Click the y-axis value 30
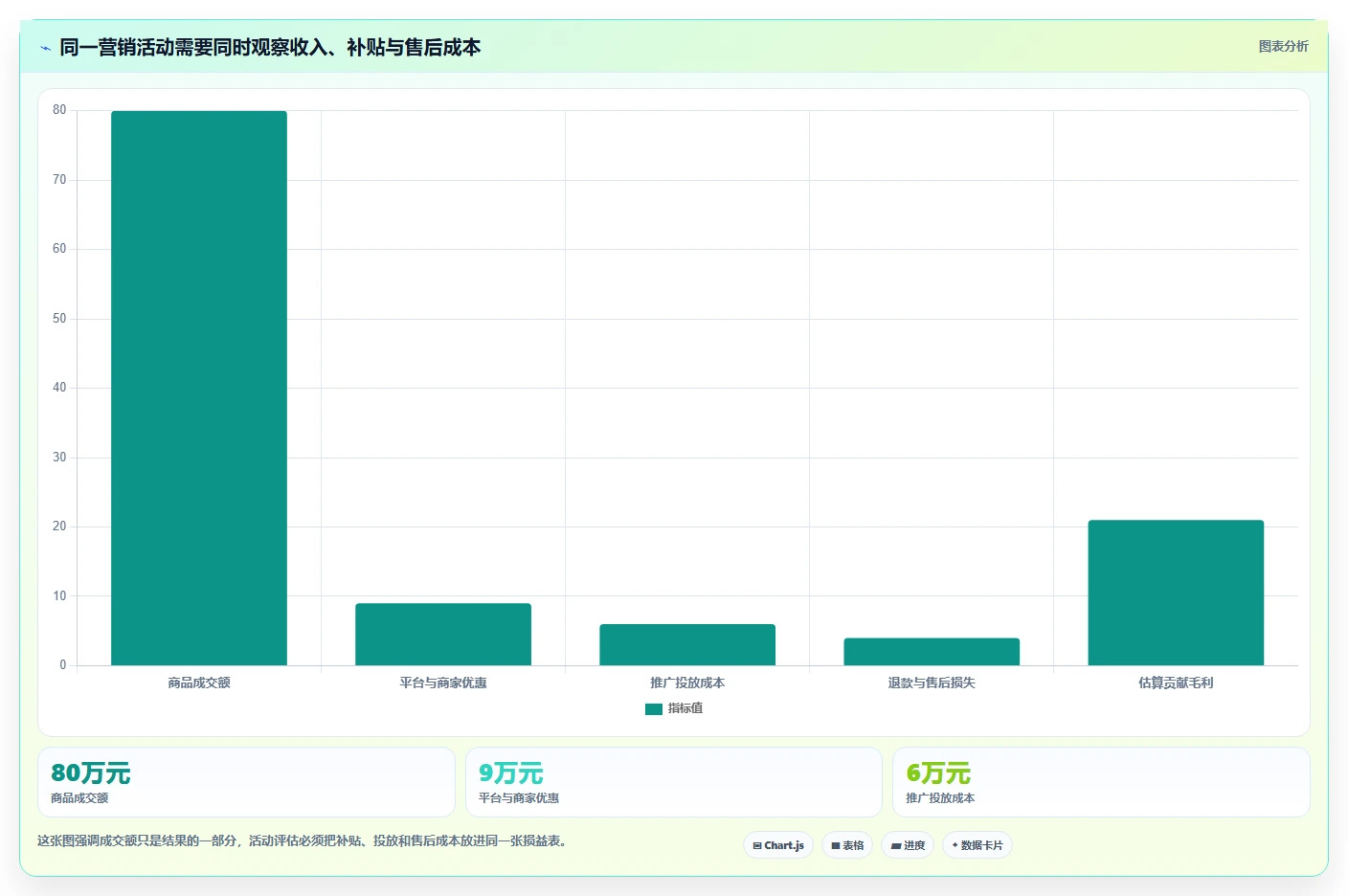Viewport: 1348px width, 896px height. click(x=59, y=458)
